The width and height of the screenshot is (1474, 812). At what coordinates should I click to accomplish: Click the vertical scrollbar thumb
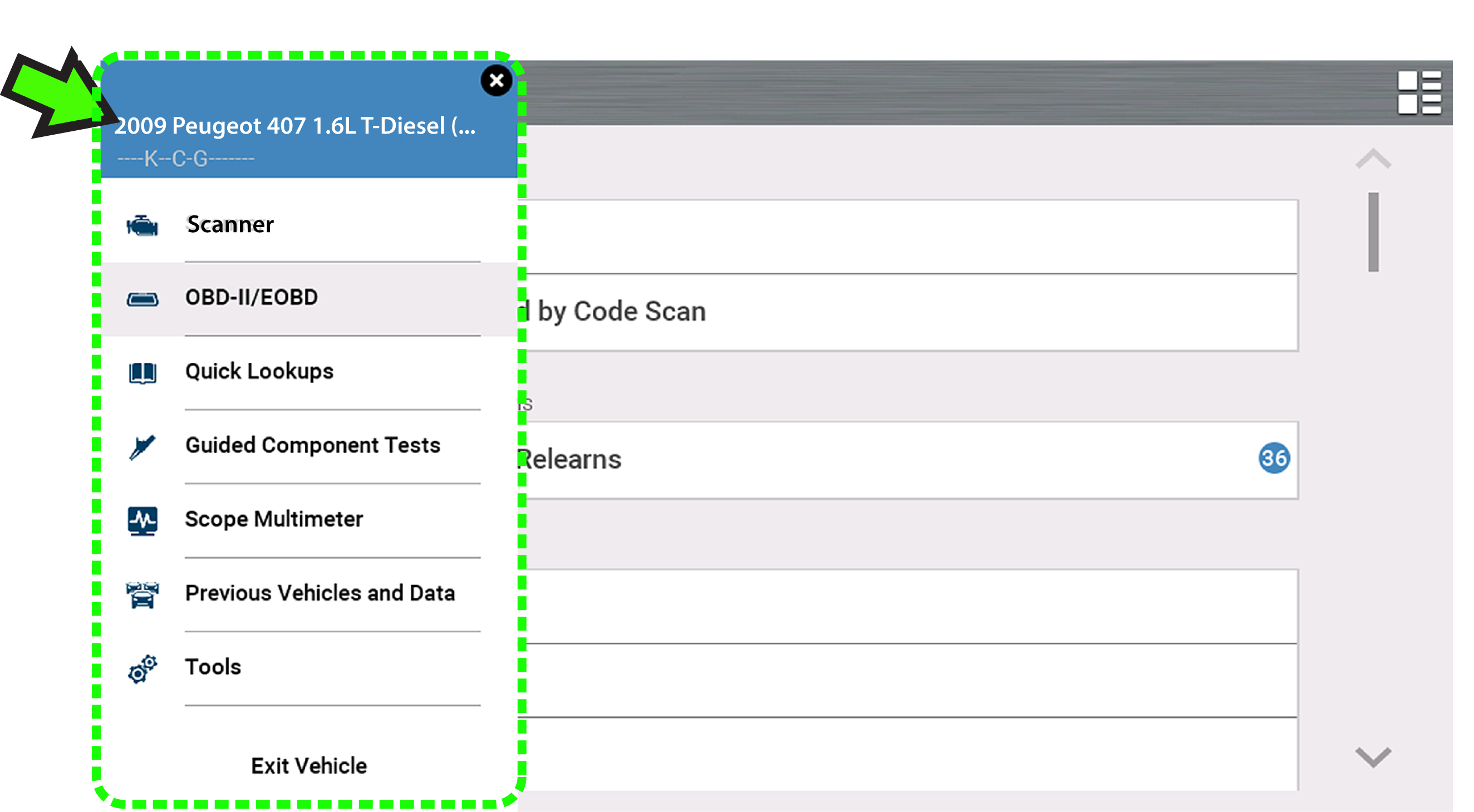point(1373,232)
